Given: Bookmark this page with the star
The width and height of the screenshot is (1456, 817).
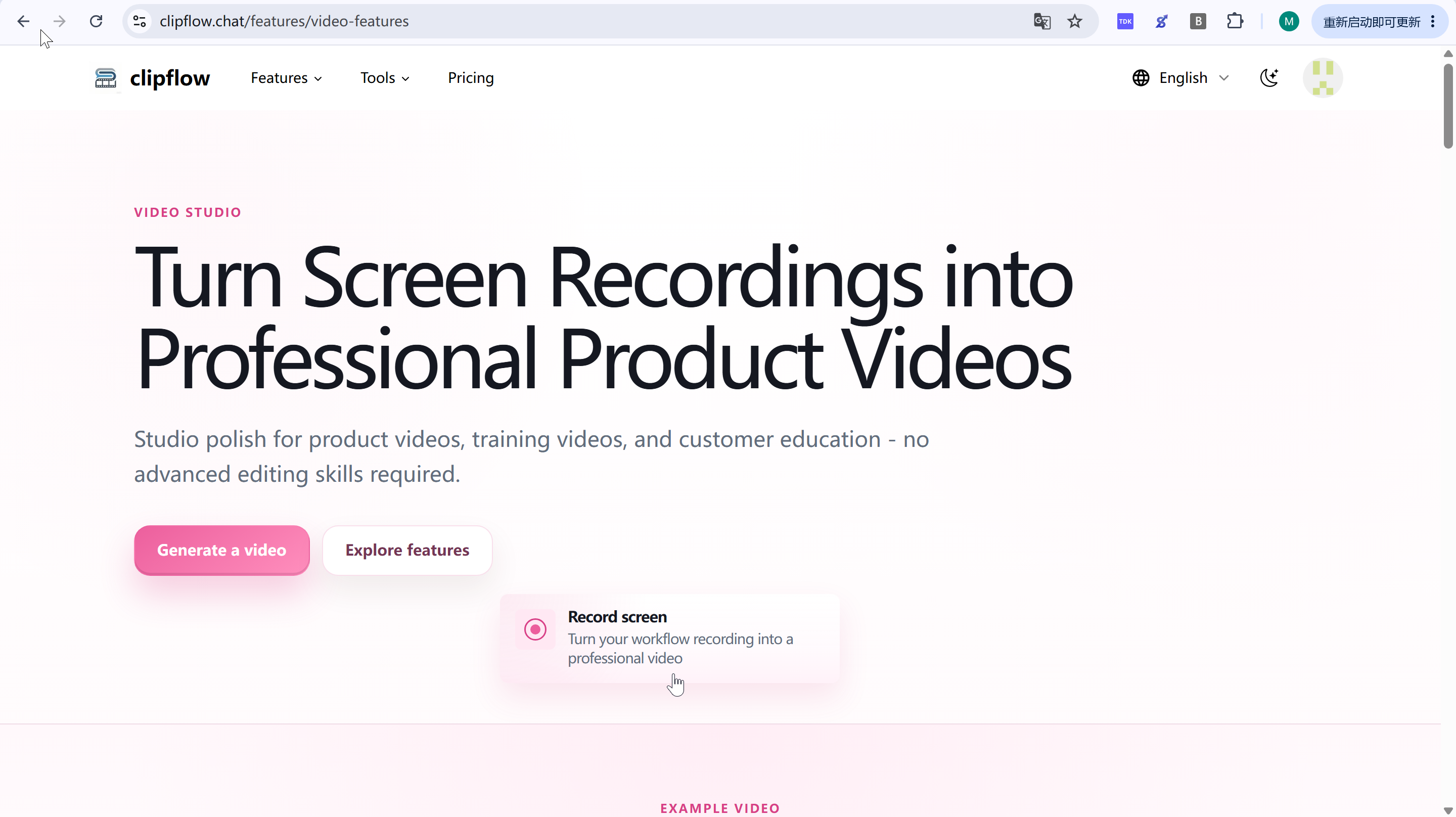Looking at the screenshot, I should coord(1074,21).
